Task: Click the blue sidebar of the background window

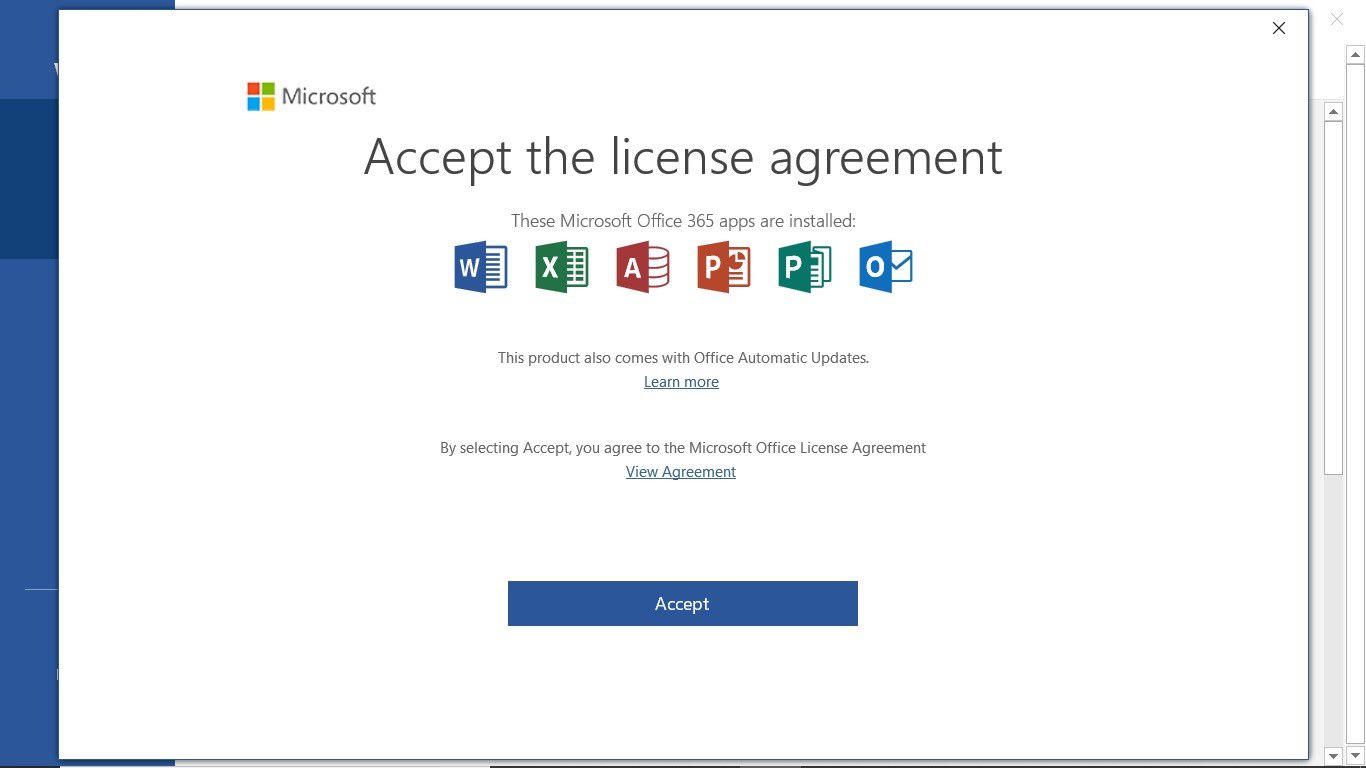Action: 30,400
